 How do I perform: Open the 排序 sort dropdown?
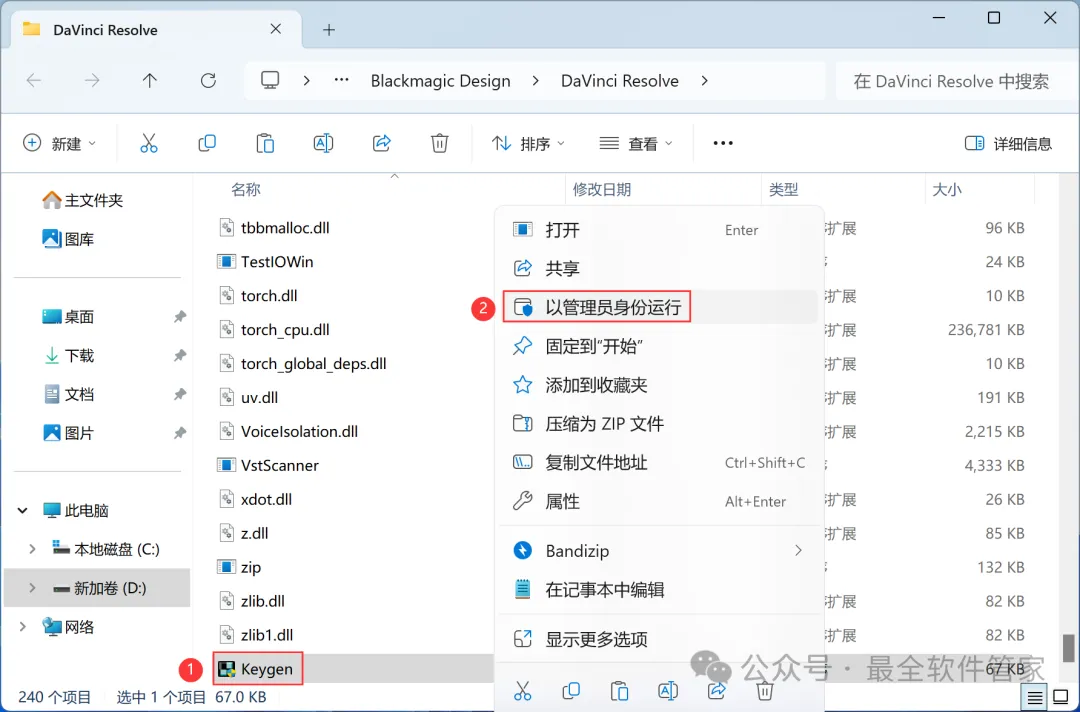click(528, 143)
